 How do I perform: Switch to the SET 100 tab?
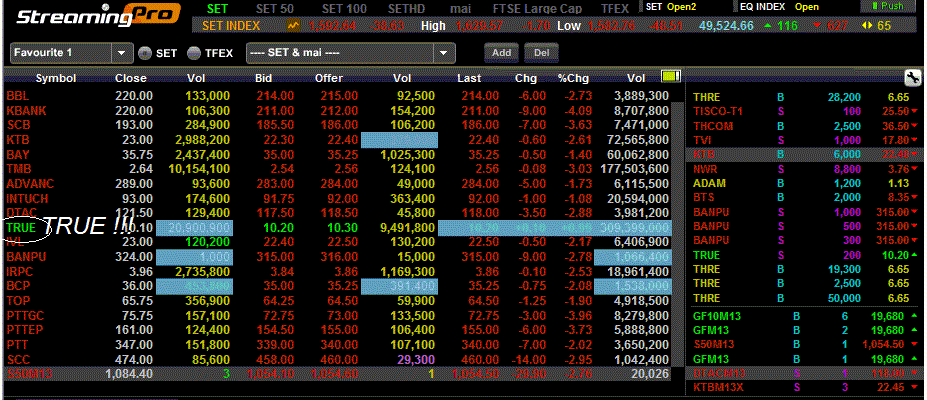(x=344, y=8)
